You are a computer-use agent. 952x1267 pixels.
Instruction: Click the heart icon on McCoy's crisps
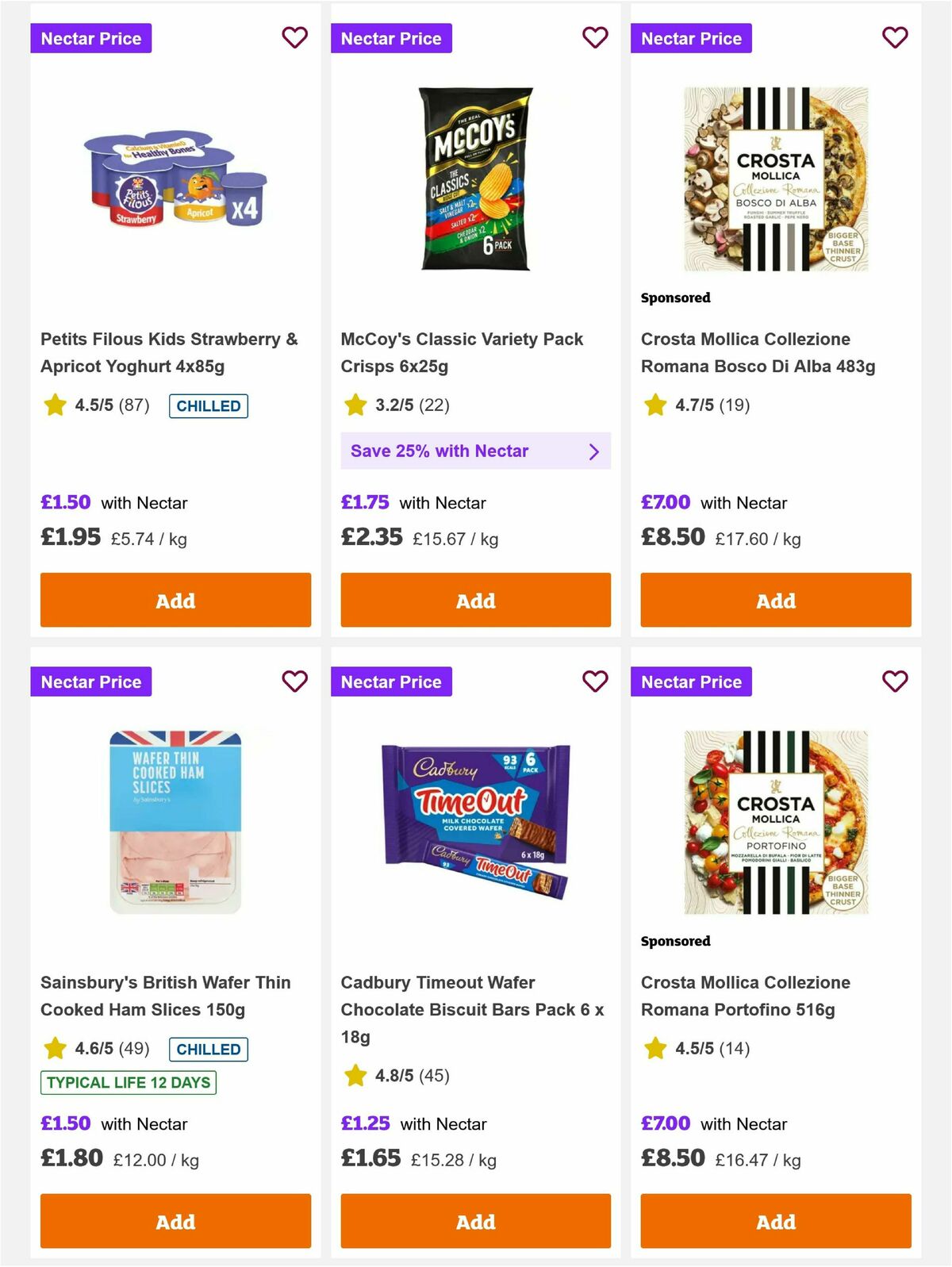click(x=594, y=37)
